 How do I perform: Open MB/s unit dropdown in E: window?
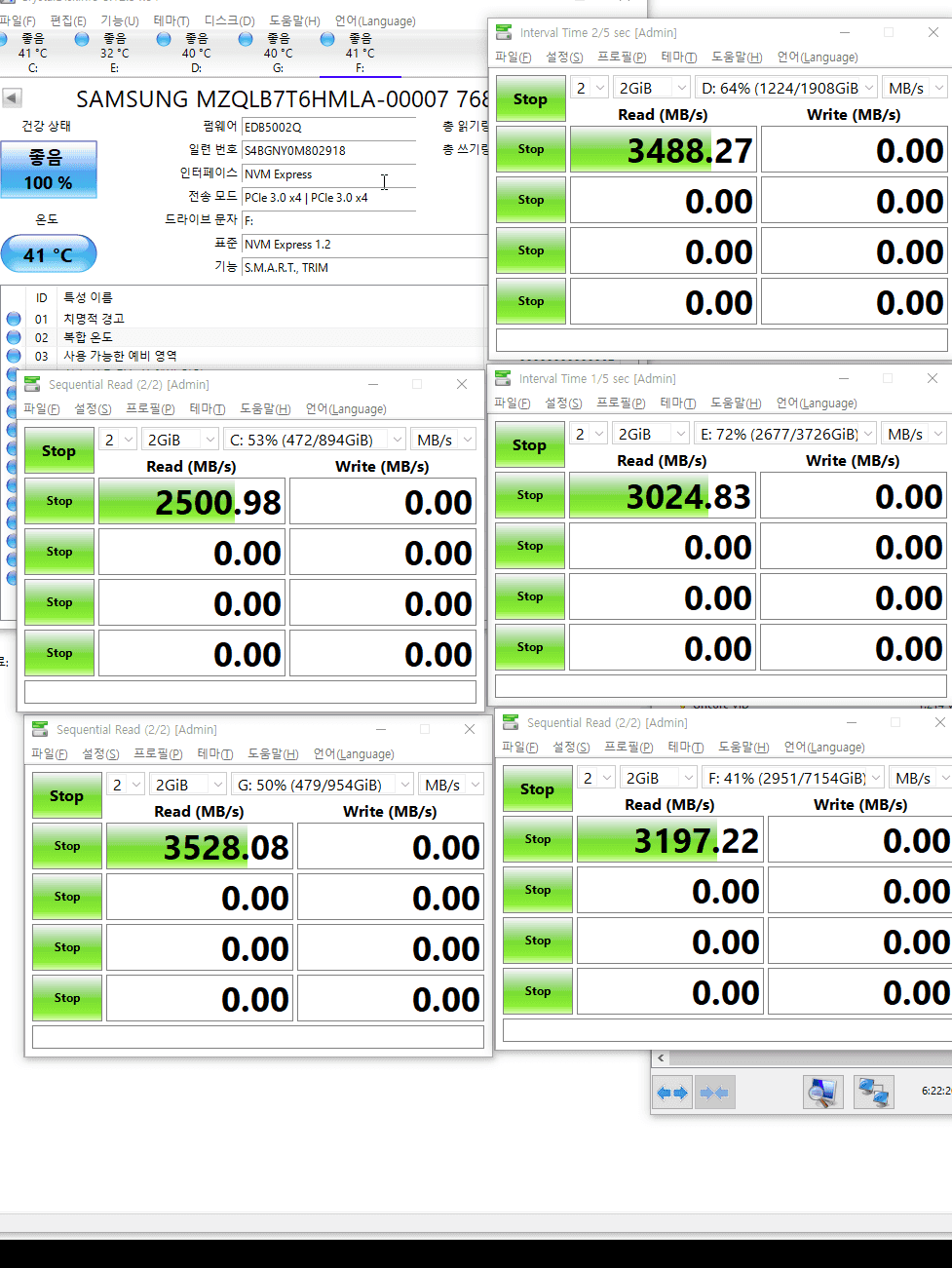(x=914, y=434)
